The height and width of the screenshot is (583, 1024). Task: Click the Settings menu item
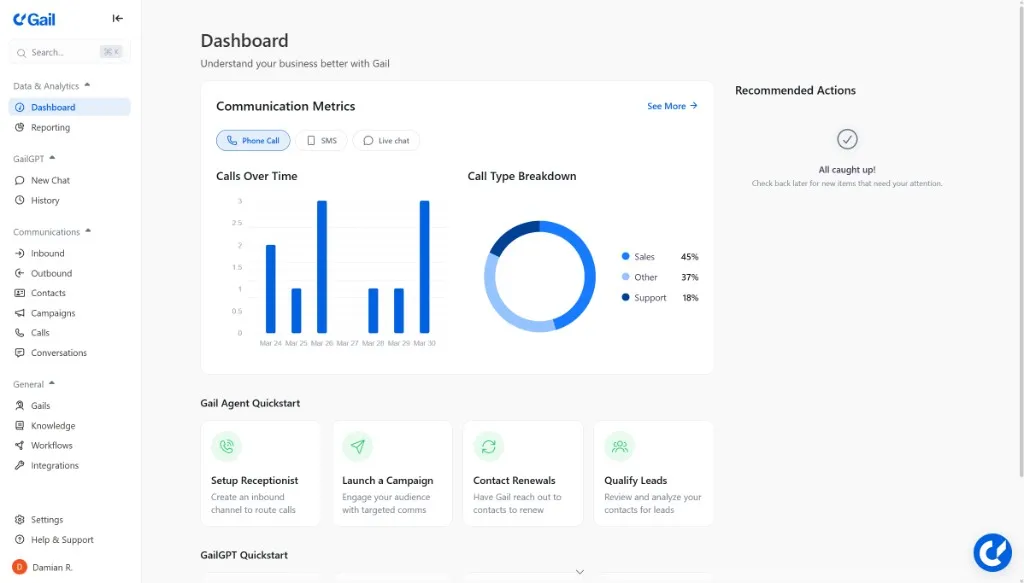click(x=69, y=520)
